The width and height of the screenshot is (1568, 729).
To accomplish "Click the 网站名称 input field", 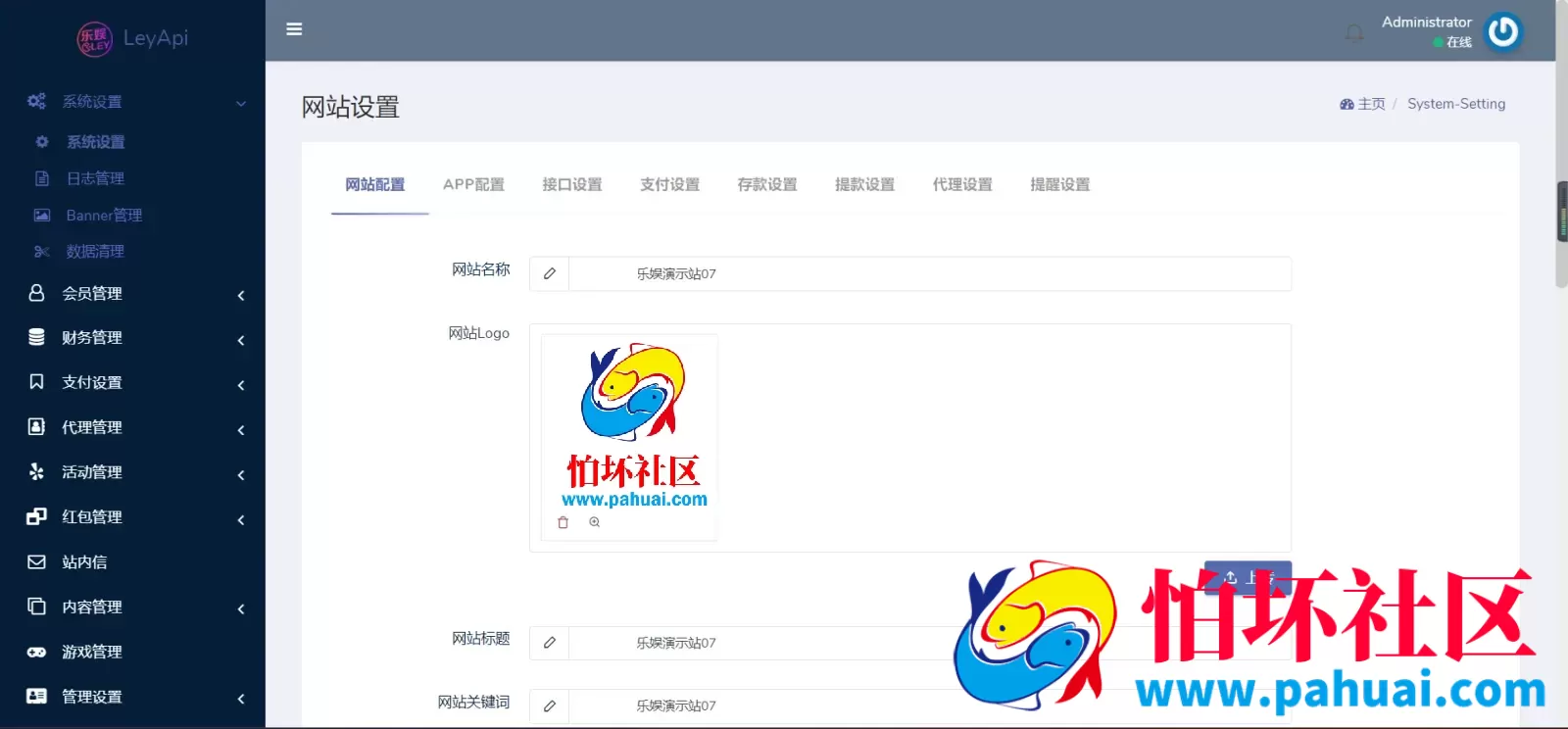I will (x=929, y=273).
